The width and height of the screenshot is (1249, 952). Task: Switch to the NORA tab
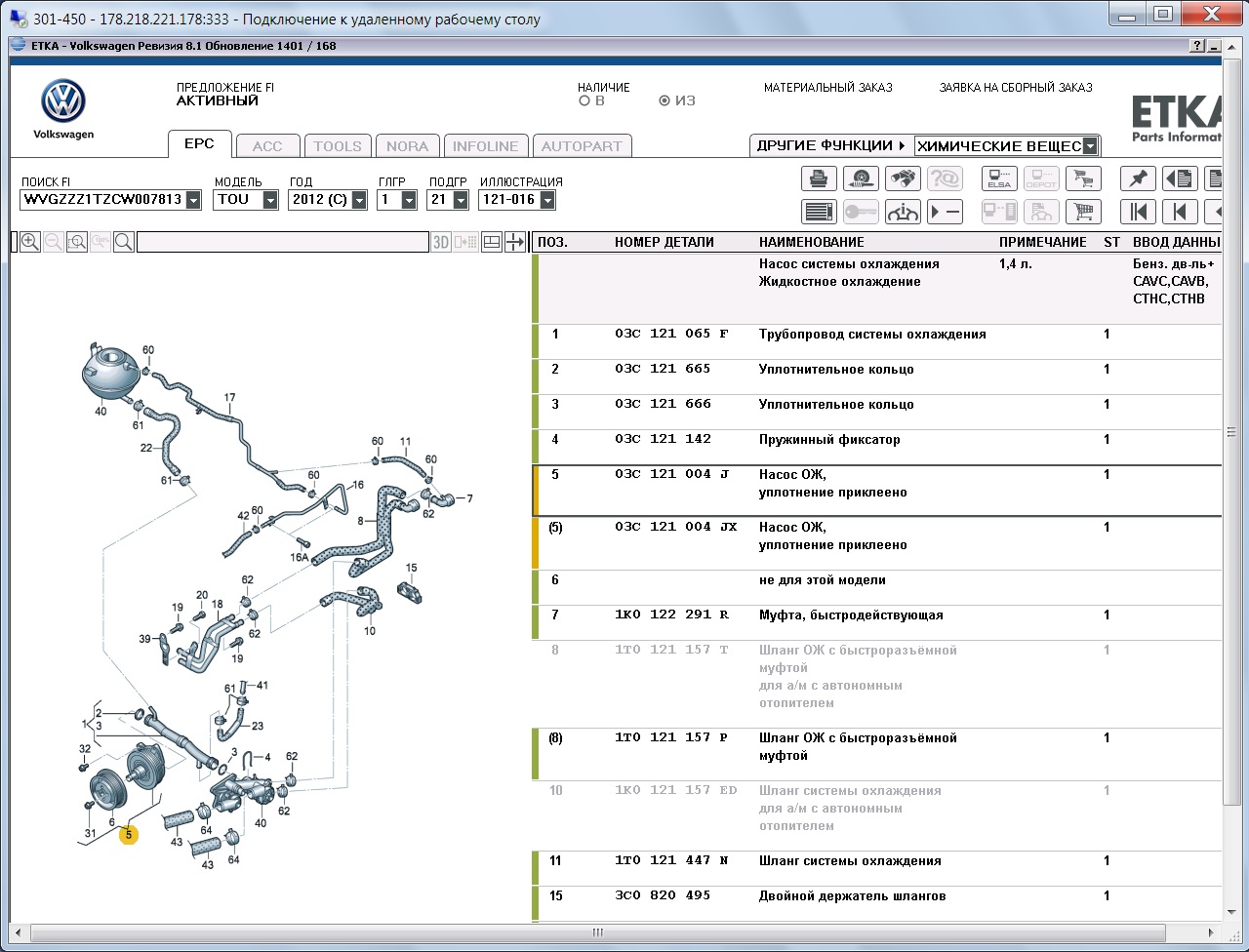point(407,146)
